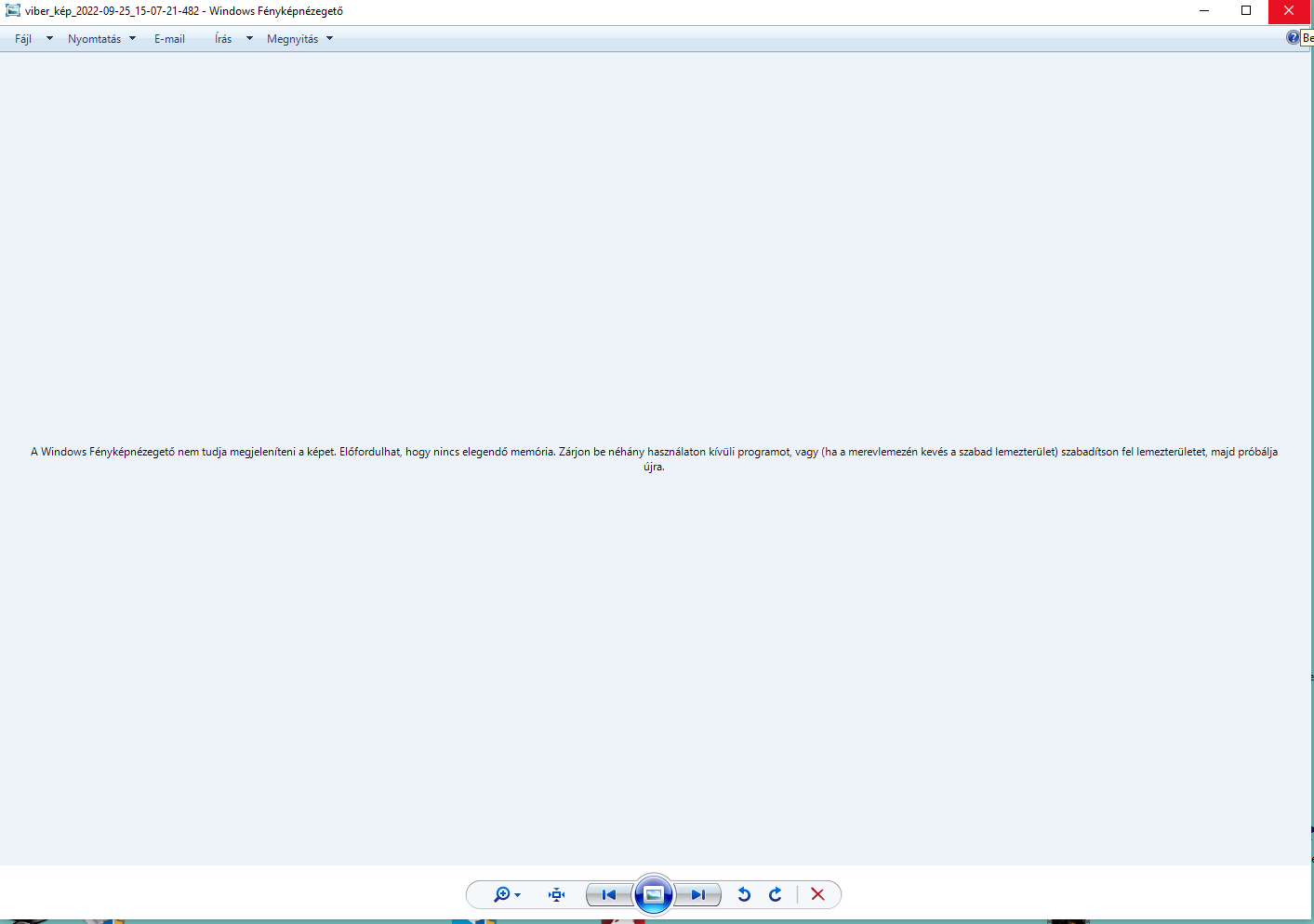The height and width of the screenshot is (924, 1314).
Task: Click the error message starting "A Windows Fényképnézegető nem tudja"
Action: pyautogui.click(x=654, y=459)
